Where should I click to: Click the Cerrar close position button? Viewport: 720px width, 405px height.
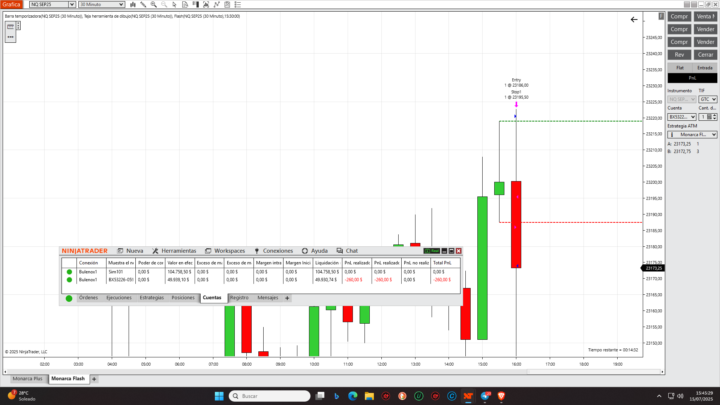click(705, 55)
